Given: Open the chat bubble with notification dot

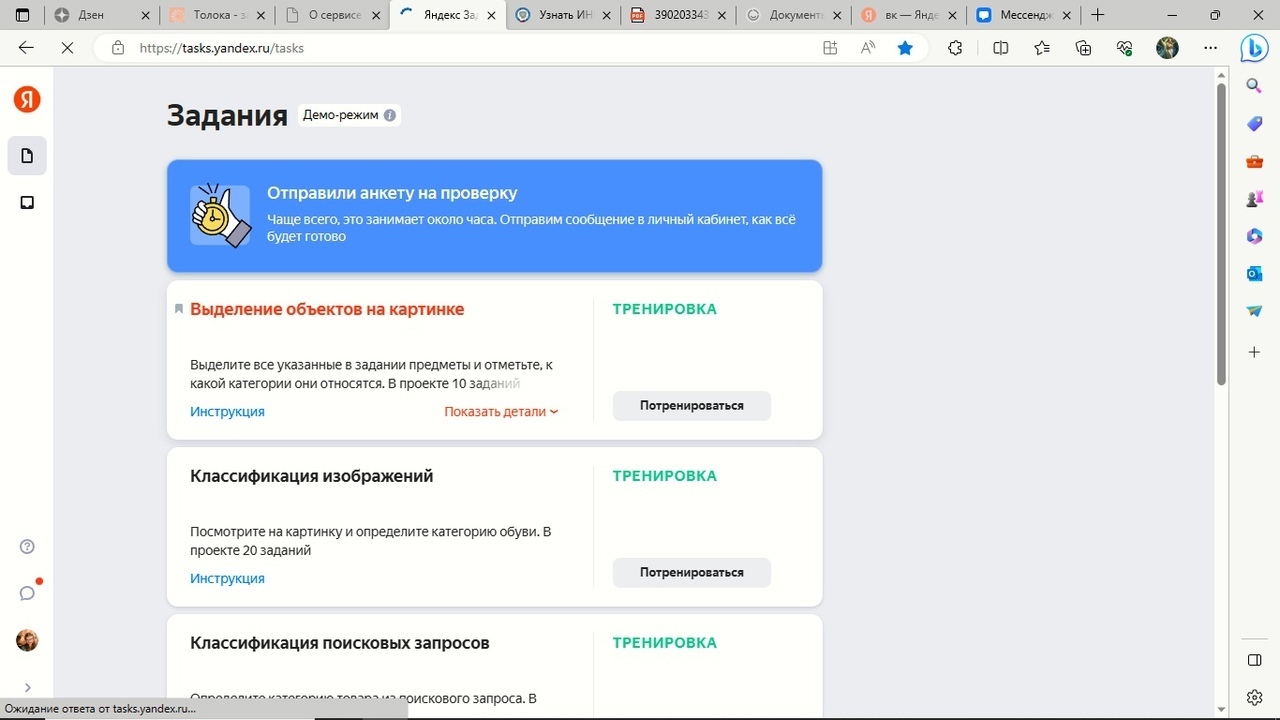Looking at the screenshot, I should pos(26,593).
